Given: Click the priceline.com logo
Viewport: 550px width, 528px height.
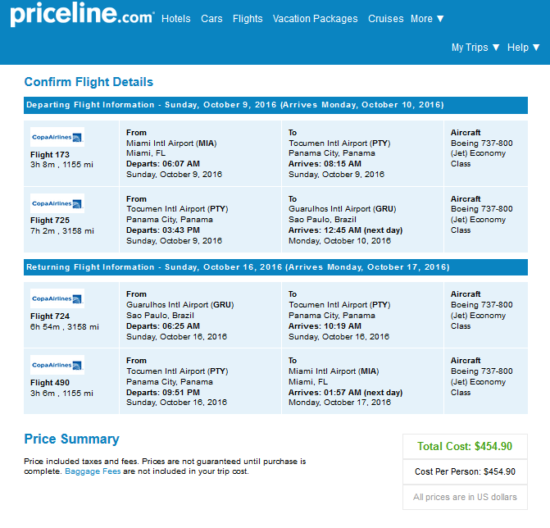Looking at the screenshot, I should [82, 14].
